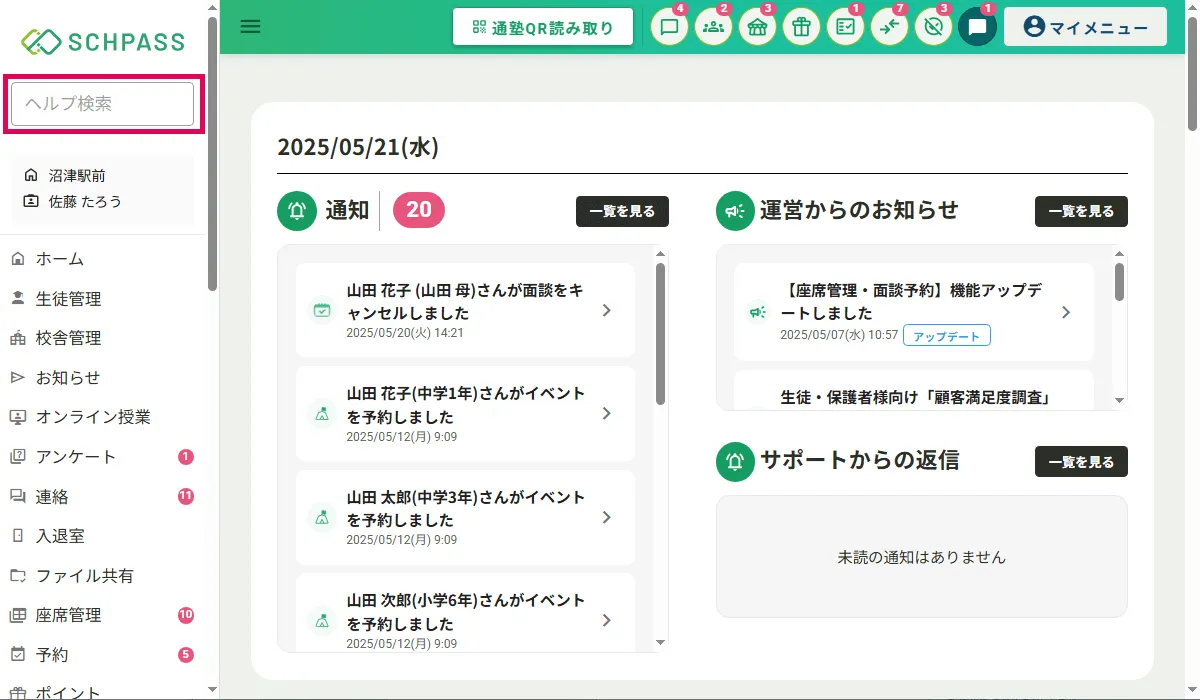The height and width of the screenshot is (700, 1200).
Task: Open the crossed-out circle icon with badge 3
Action: coord(933,27)
